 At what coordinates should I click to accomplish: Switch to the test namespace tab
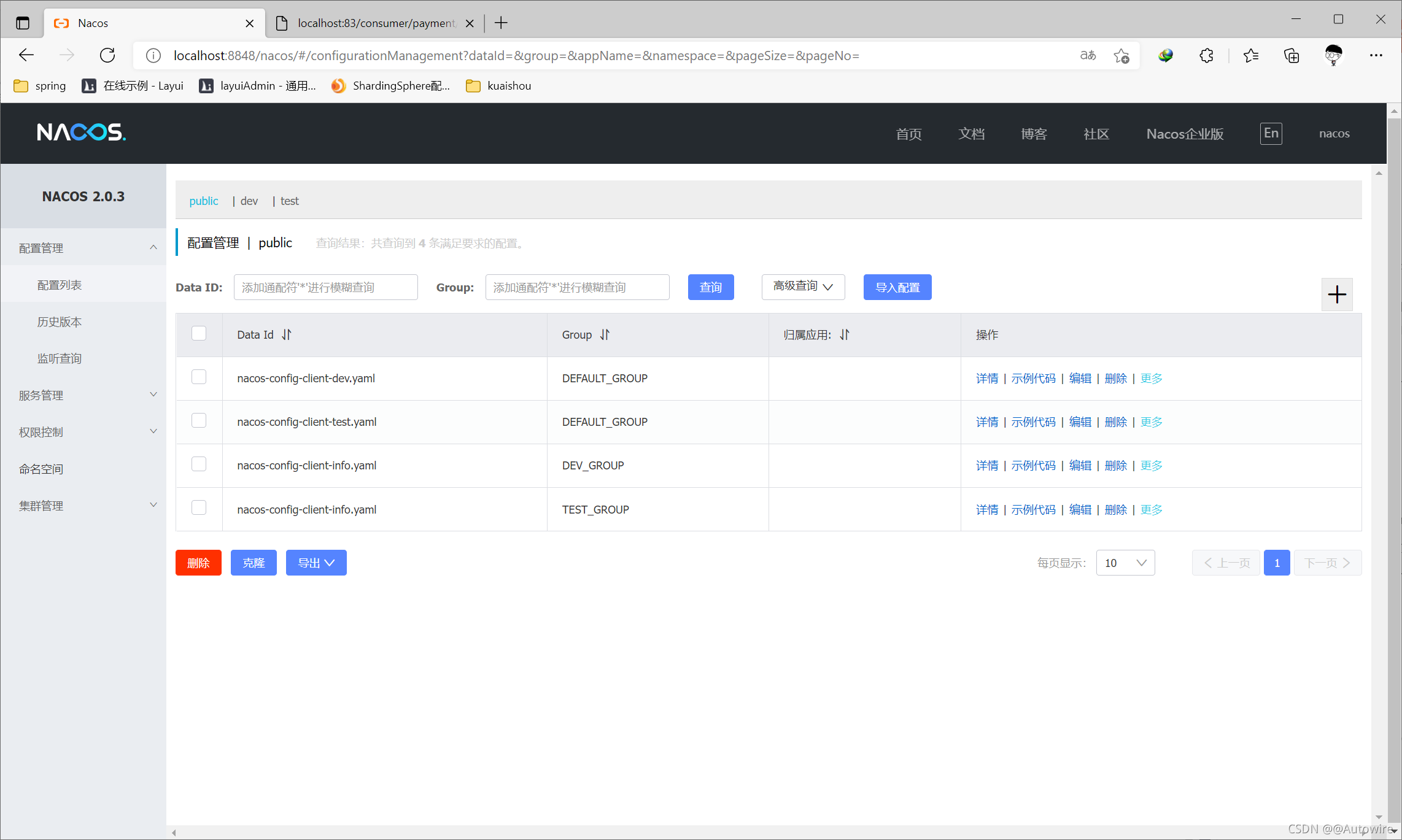pyautogui.click(x=290, y=201)
